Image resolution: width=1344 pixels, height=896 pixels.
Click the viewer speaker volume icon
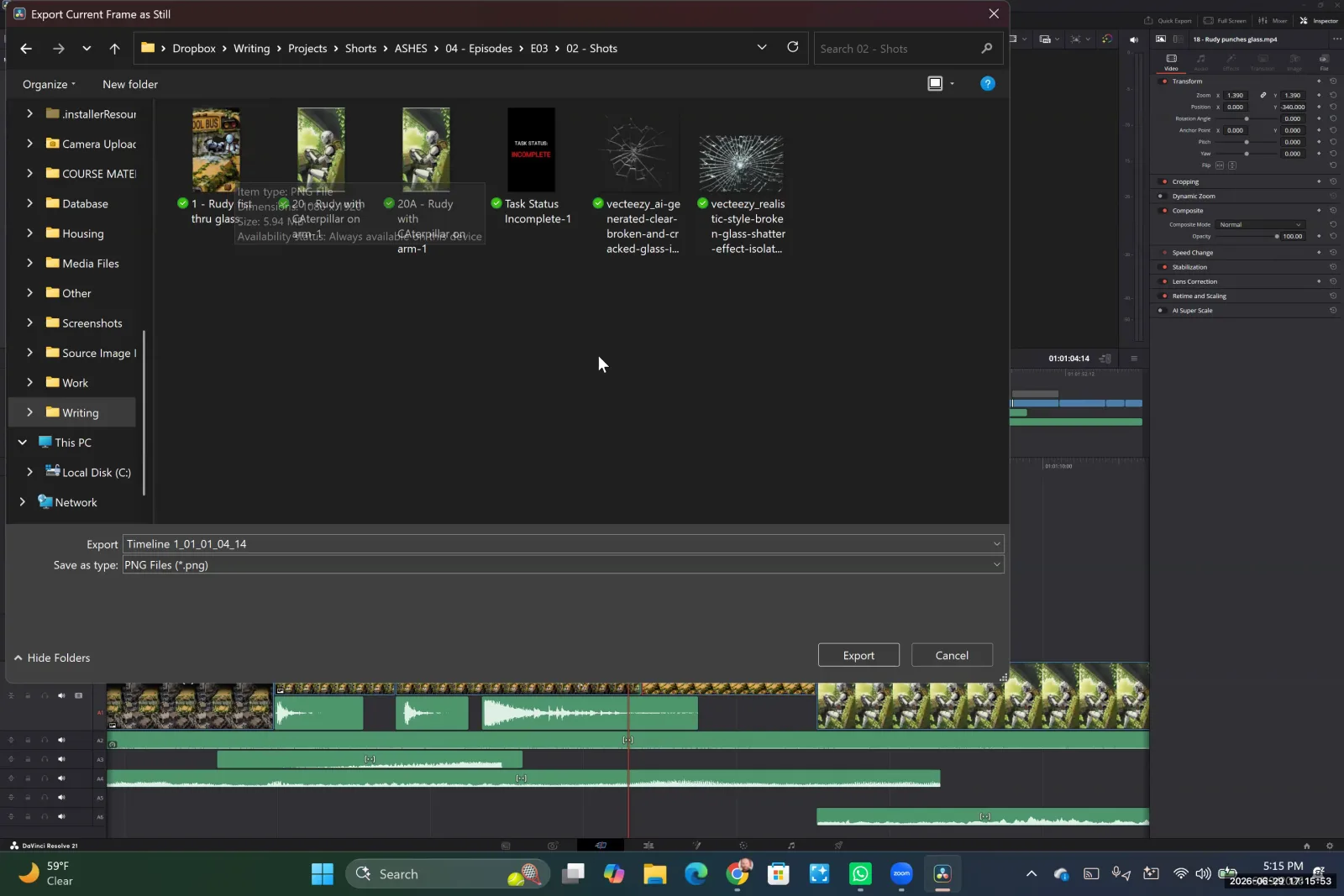click(1134, 39)
